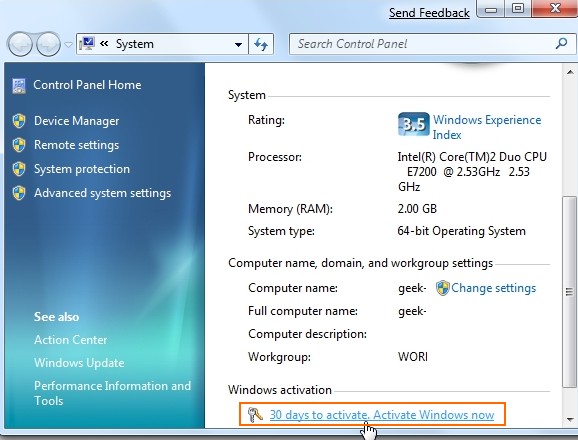Minimize the System window

[x=490, y=9]
